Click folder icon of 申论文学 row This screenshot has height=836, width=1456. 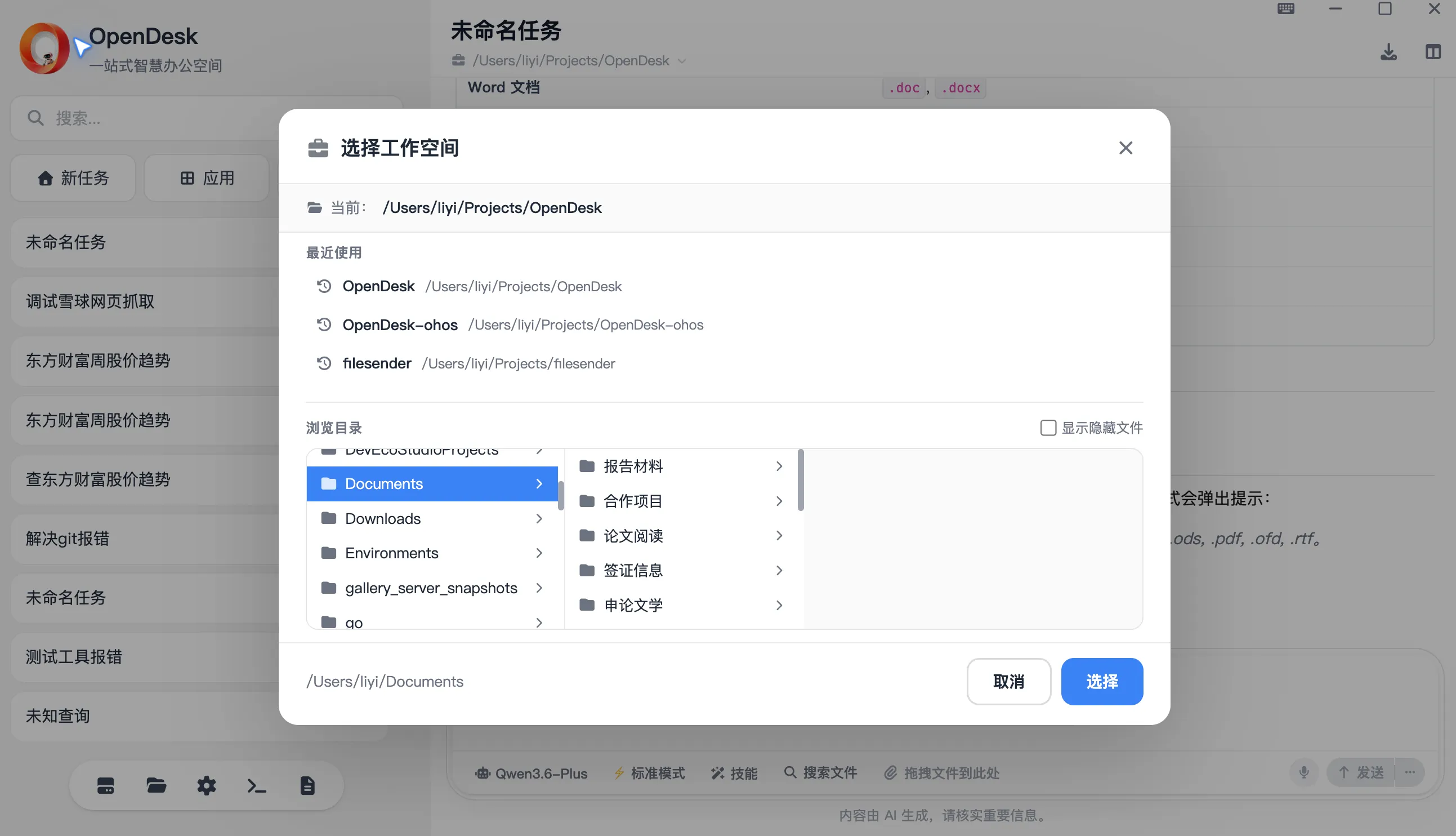point(587,604)
